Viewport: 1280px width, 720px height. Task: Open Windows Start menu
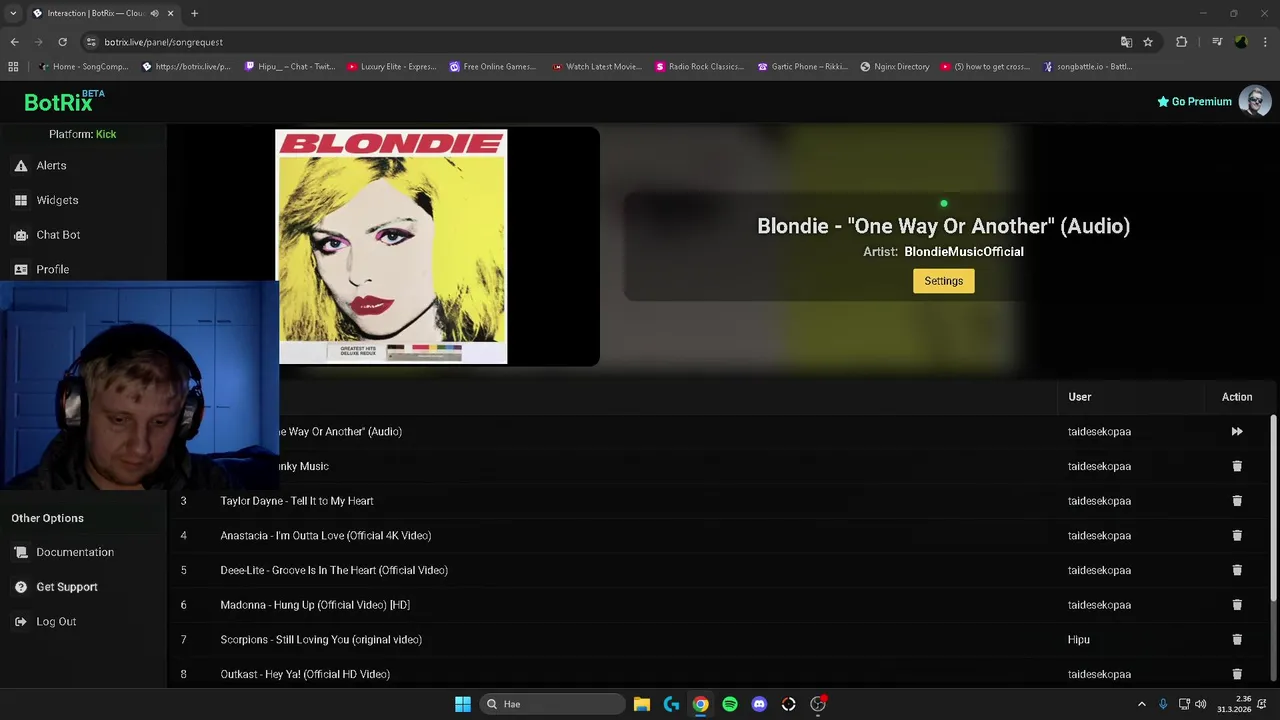[463, 704]
